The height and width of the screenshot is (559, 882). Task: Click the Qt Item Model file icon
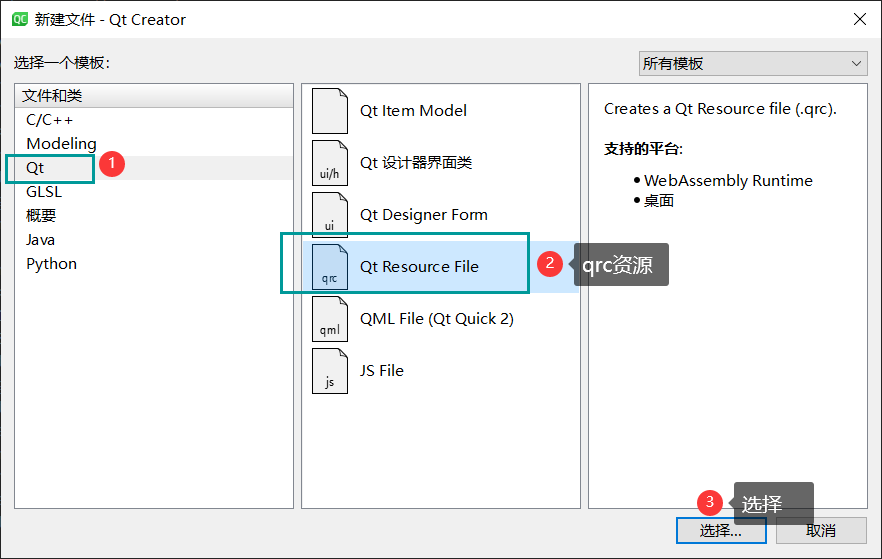(x=330, y=111)
